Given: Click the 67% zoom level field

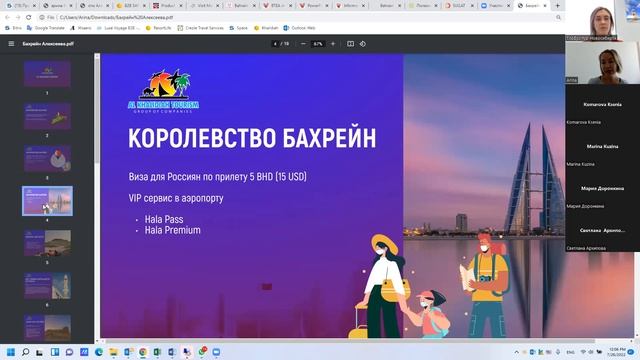Looking at the screenshot, I should click(318, 44).
